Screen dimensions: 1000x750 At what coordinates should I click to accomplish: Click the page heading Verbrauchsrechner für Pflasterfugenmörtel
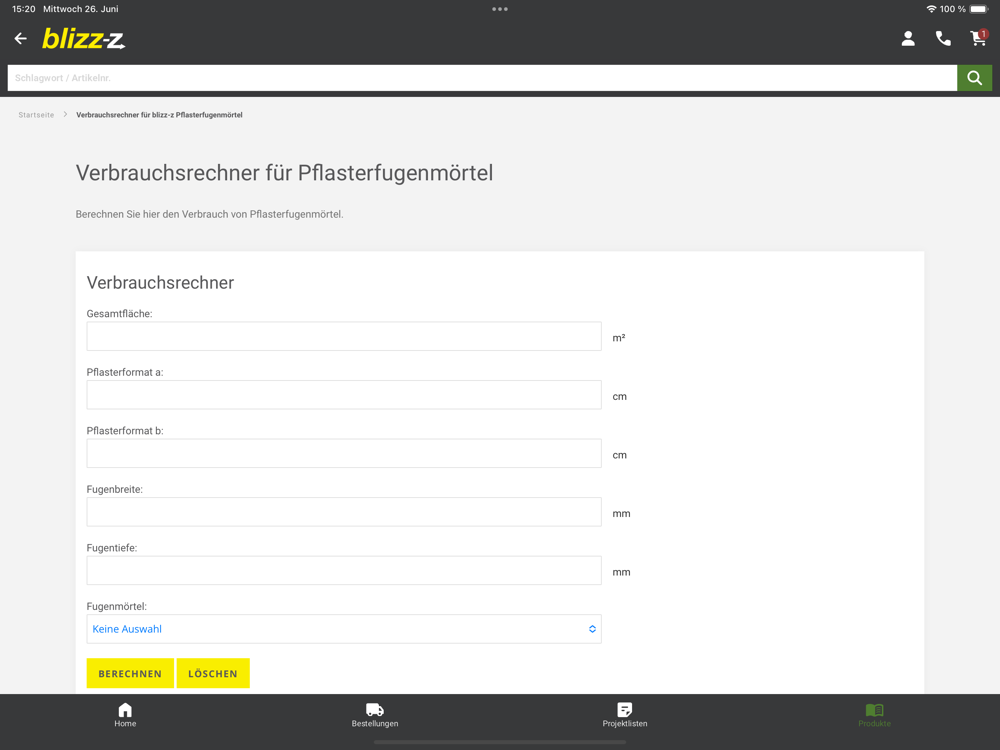pos(284,173)
